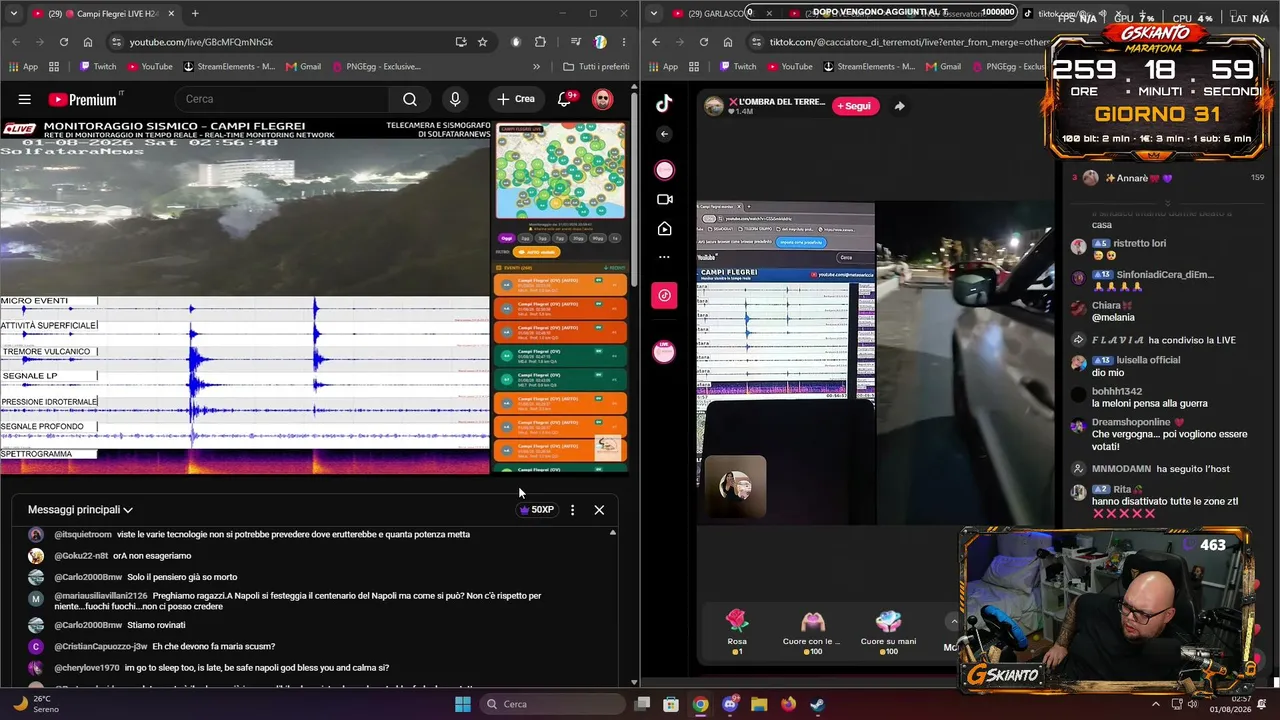Open Tutti i preferiti bookmarks folder
This screenshot has height=720, width=1280.
click(596, 67)
